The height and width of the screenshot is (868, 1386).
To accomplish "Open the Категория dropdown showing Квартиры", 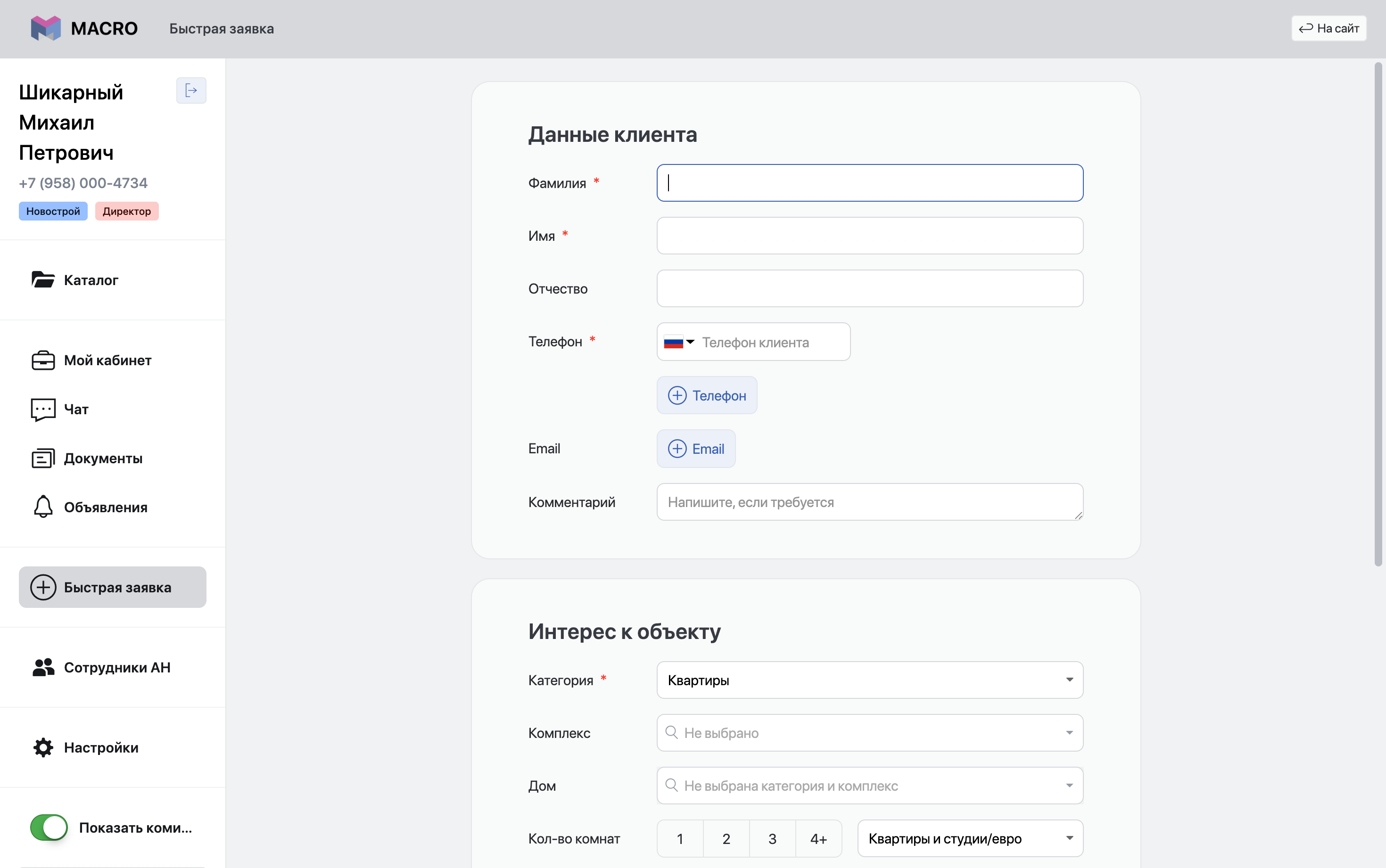I will 870,680.
